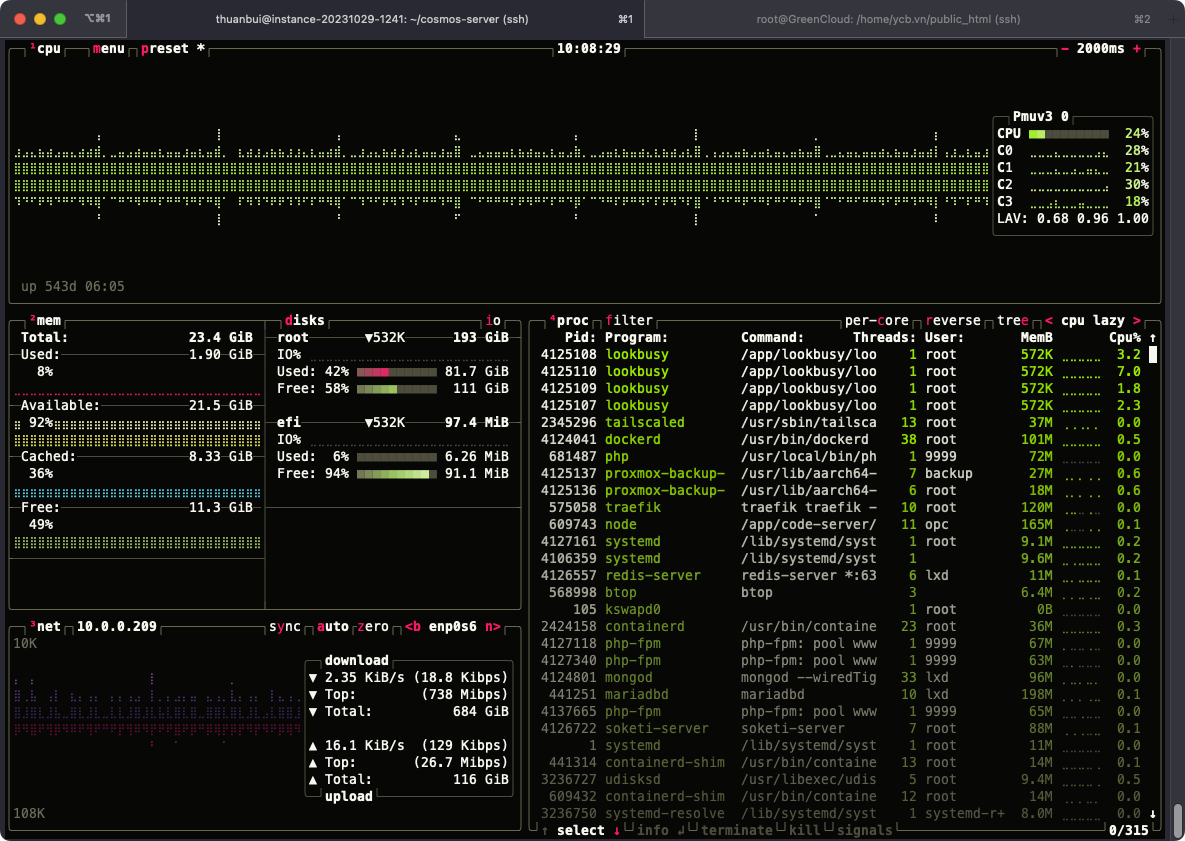Image resolution: width=1185 pixels, height=841 pixels.
Task: Click the kill button in the process footer
Action: click(x=804, y=830)
